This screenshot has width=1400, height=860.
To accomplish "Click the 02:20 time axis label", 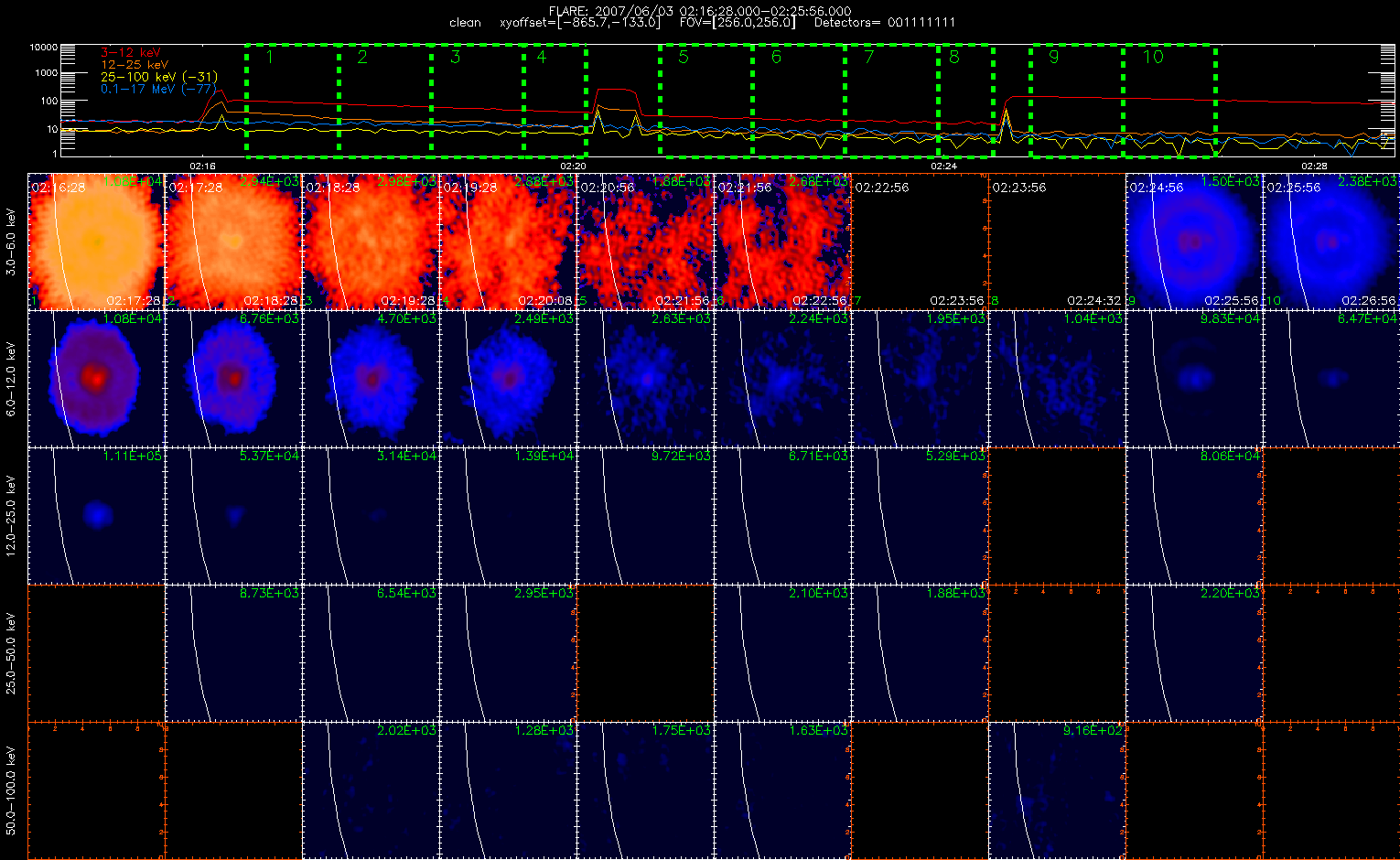I will point(572,166).
